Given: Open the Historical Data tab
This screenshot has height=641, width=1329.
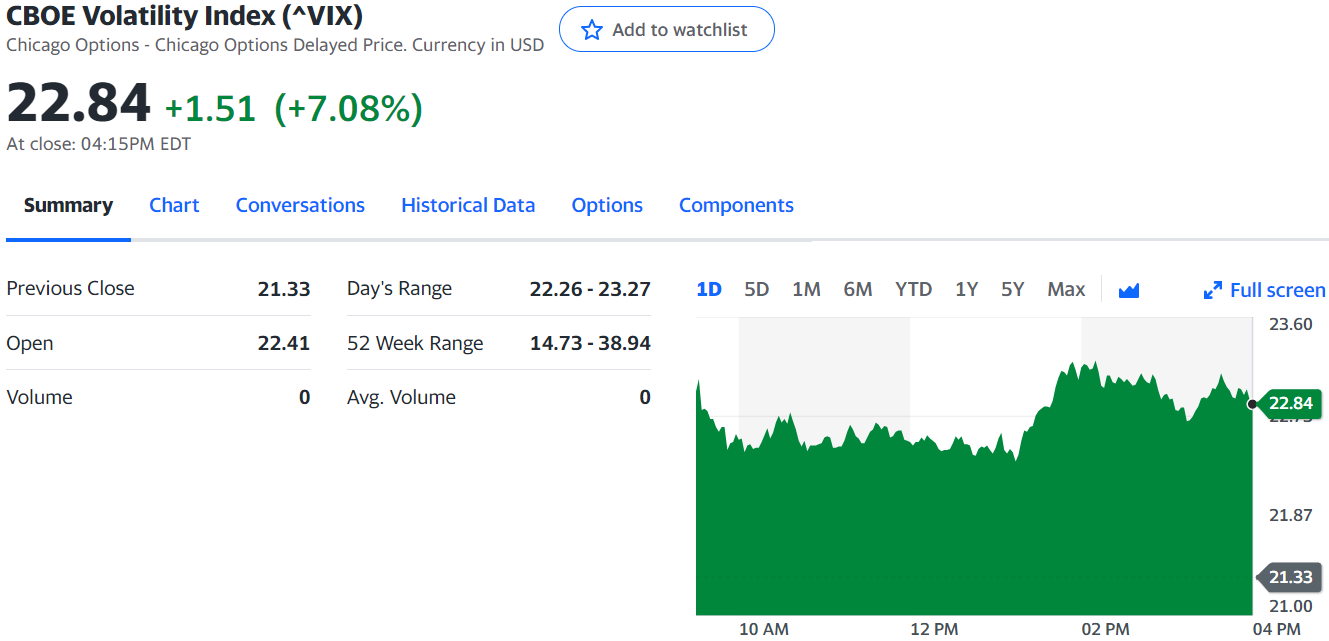Looking at the screenshot, I should coord(468,205).
